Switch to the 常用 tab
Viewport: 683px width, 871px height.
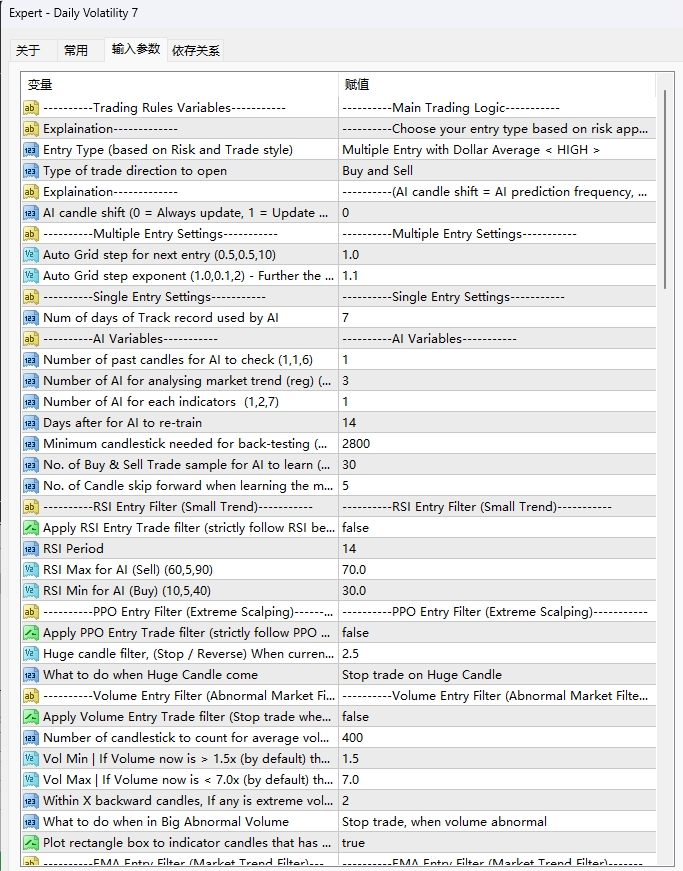coord(76,50)
